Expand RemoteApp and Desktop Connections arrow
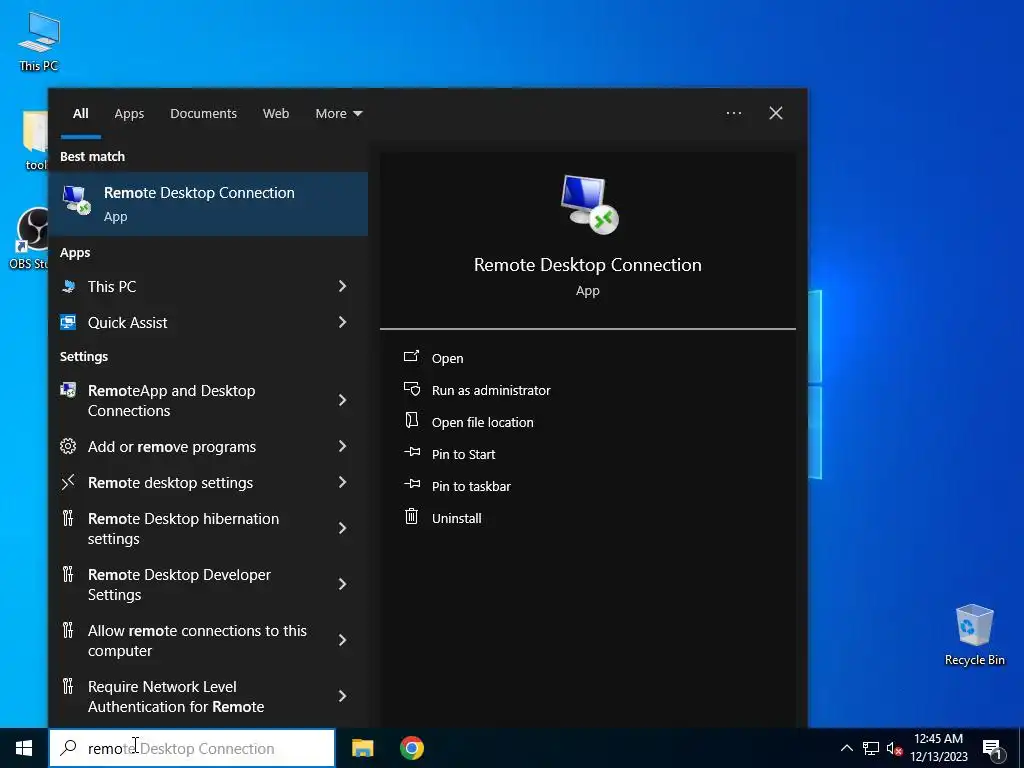 coord(342,400)
